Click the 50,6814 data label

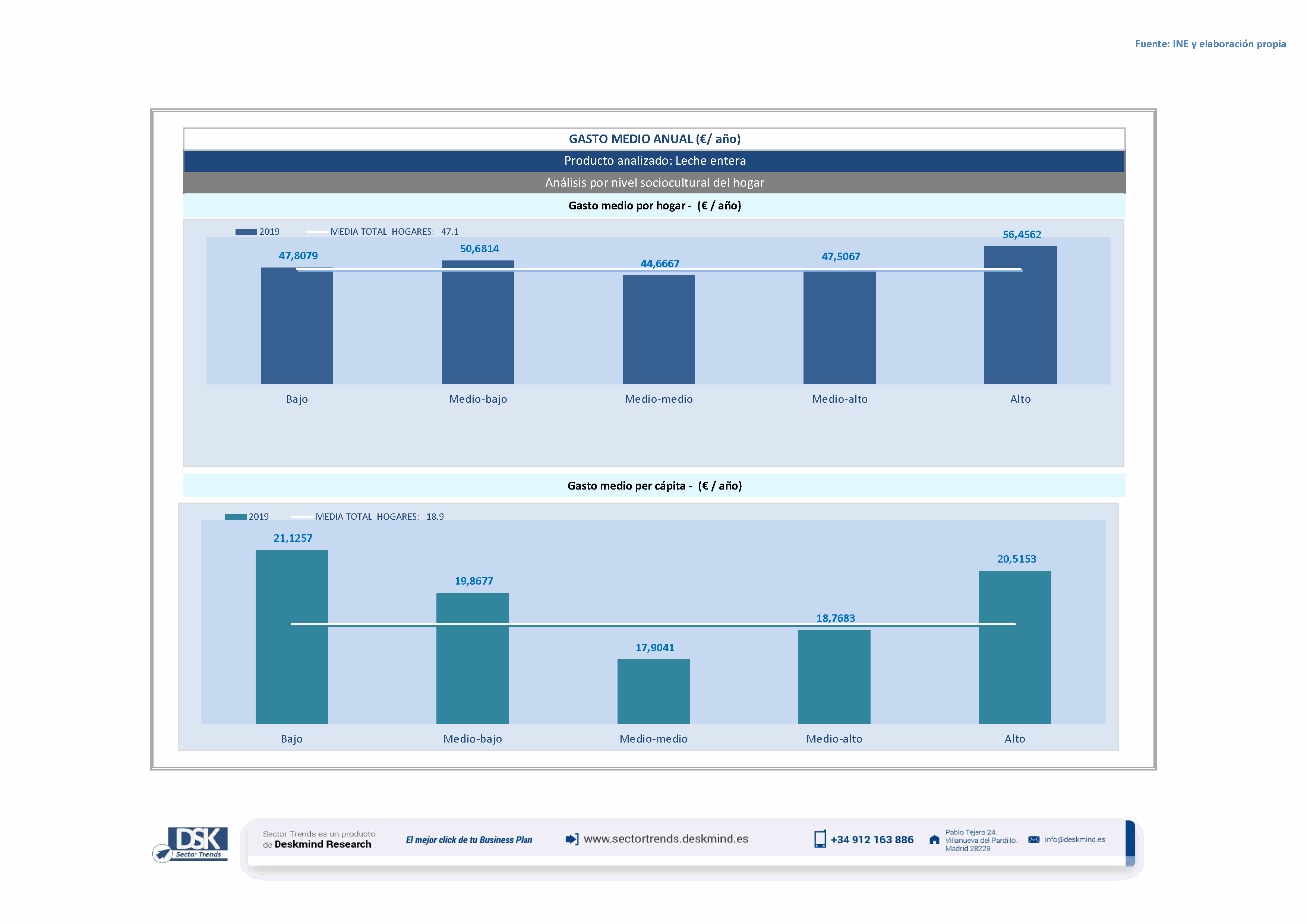point(479,249)
